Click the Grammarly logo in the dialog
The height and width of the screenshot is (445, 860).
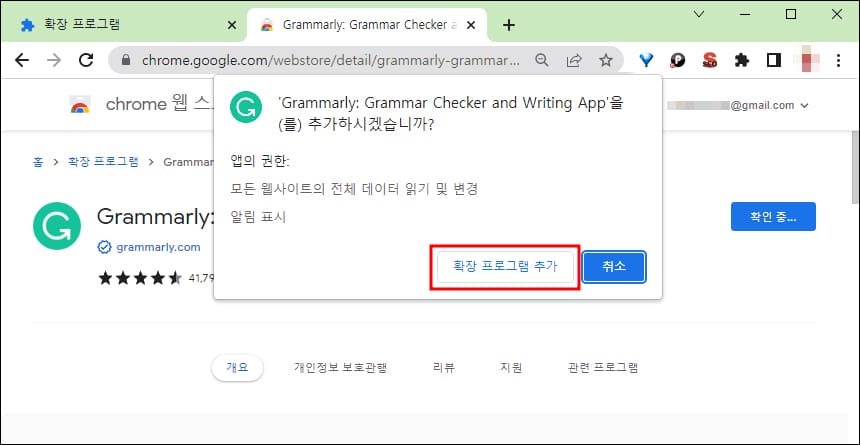click(246, 107)
